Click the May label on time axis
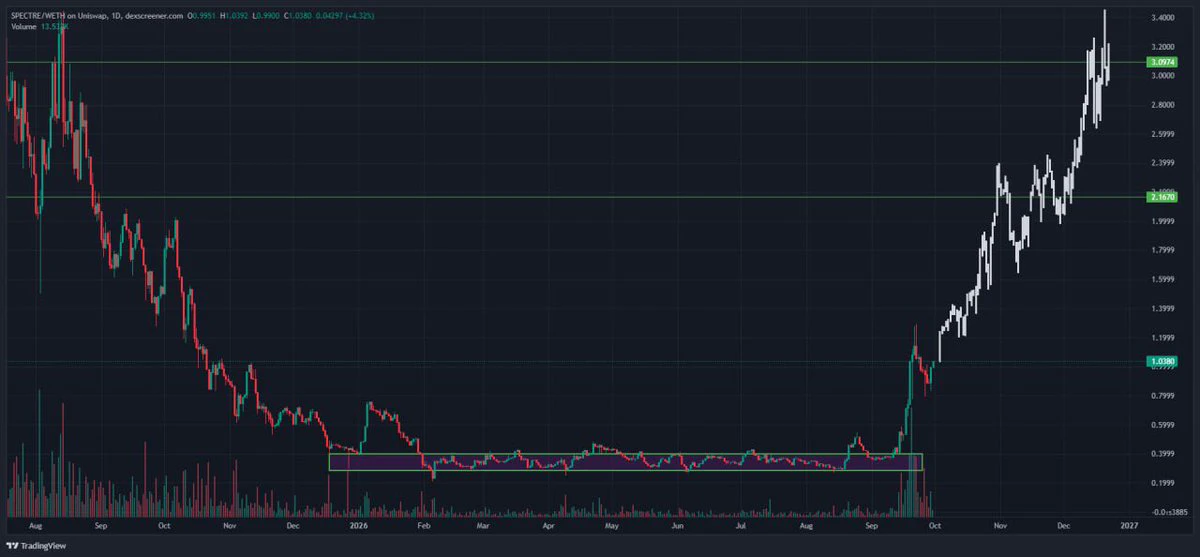 tap(612, 524)
